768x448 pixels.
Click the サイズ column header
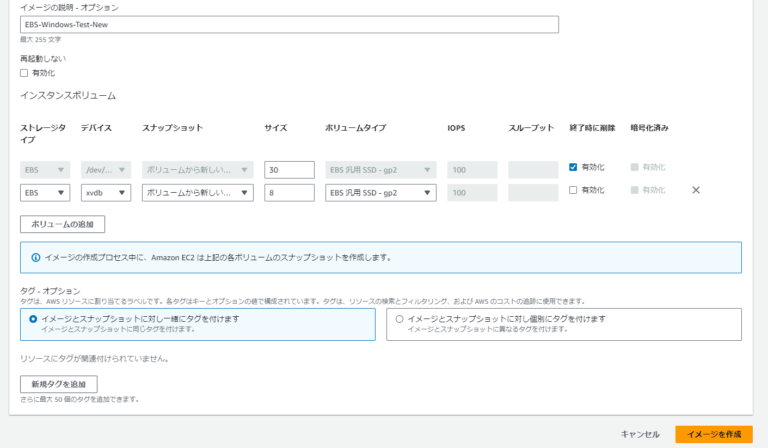click(276, 128)
